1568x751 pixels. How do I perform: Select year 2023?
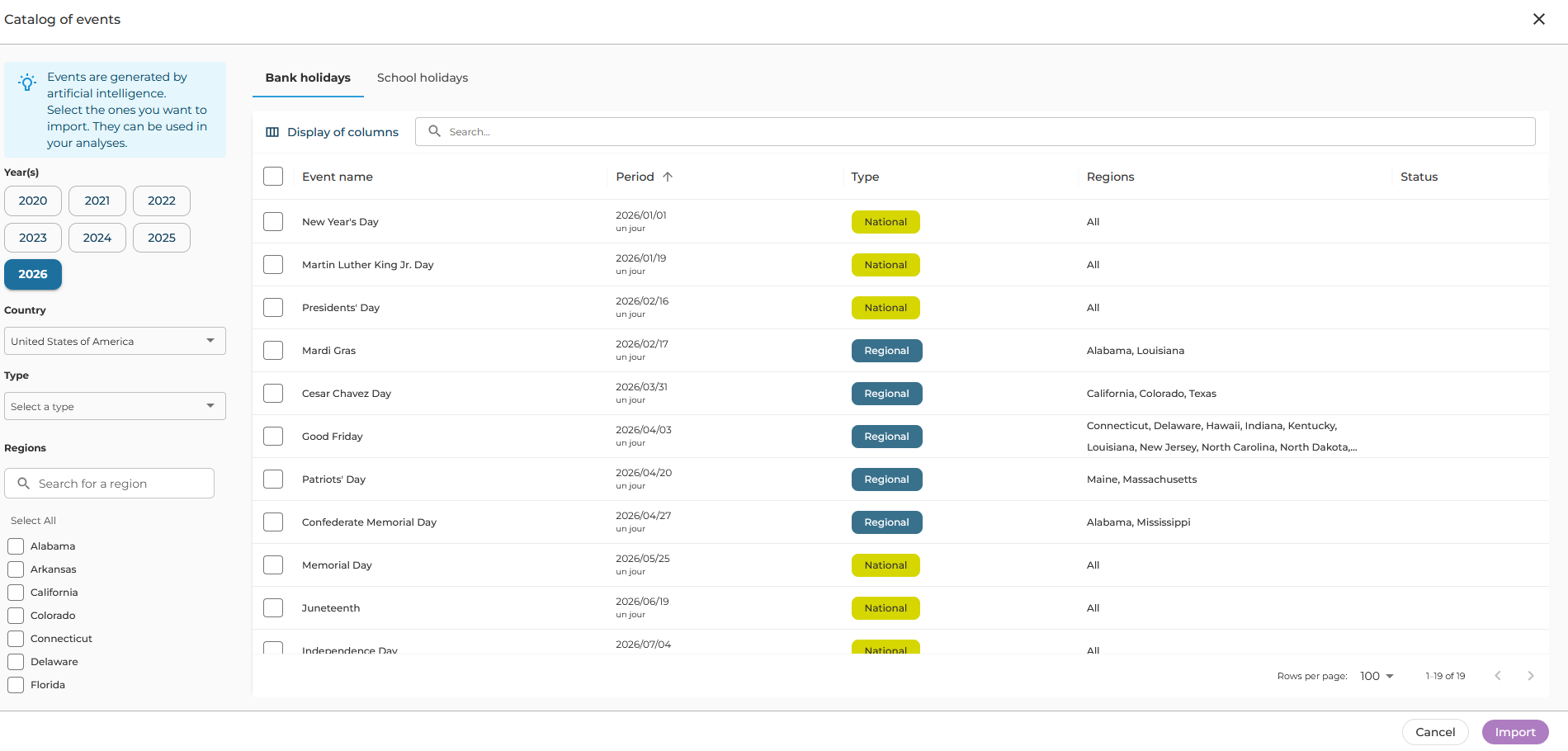point(33,238)
